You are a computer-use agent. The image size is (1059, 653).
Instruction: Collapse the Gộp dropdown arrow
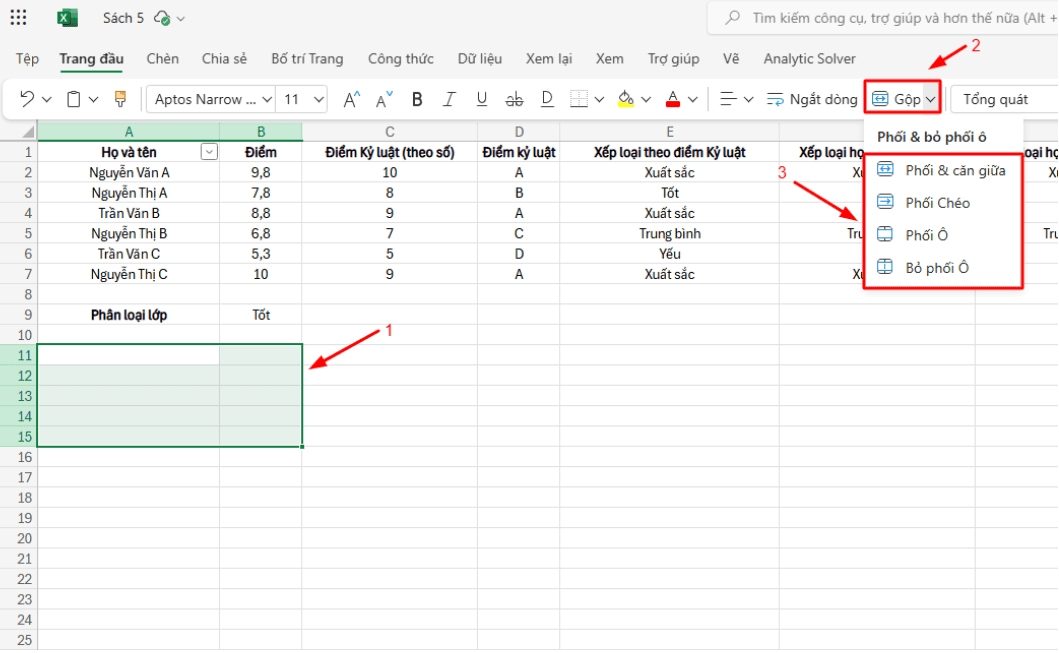[x=931, y=100]
